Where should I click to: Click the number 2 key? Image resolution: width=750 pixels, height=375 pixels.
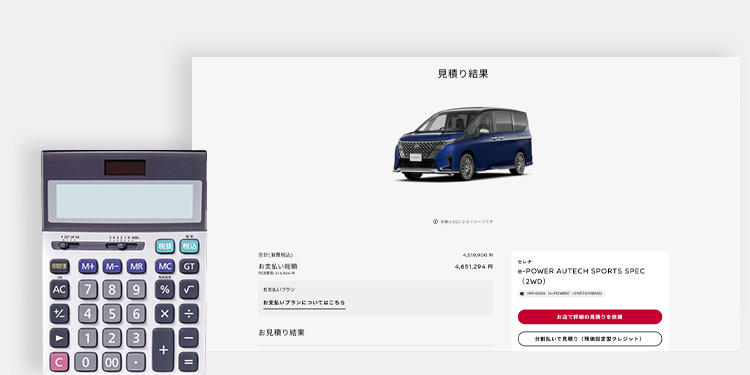pyautogui.click(x=112, y=338)
